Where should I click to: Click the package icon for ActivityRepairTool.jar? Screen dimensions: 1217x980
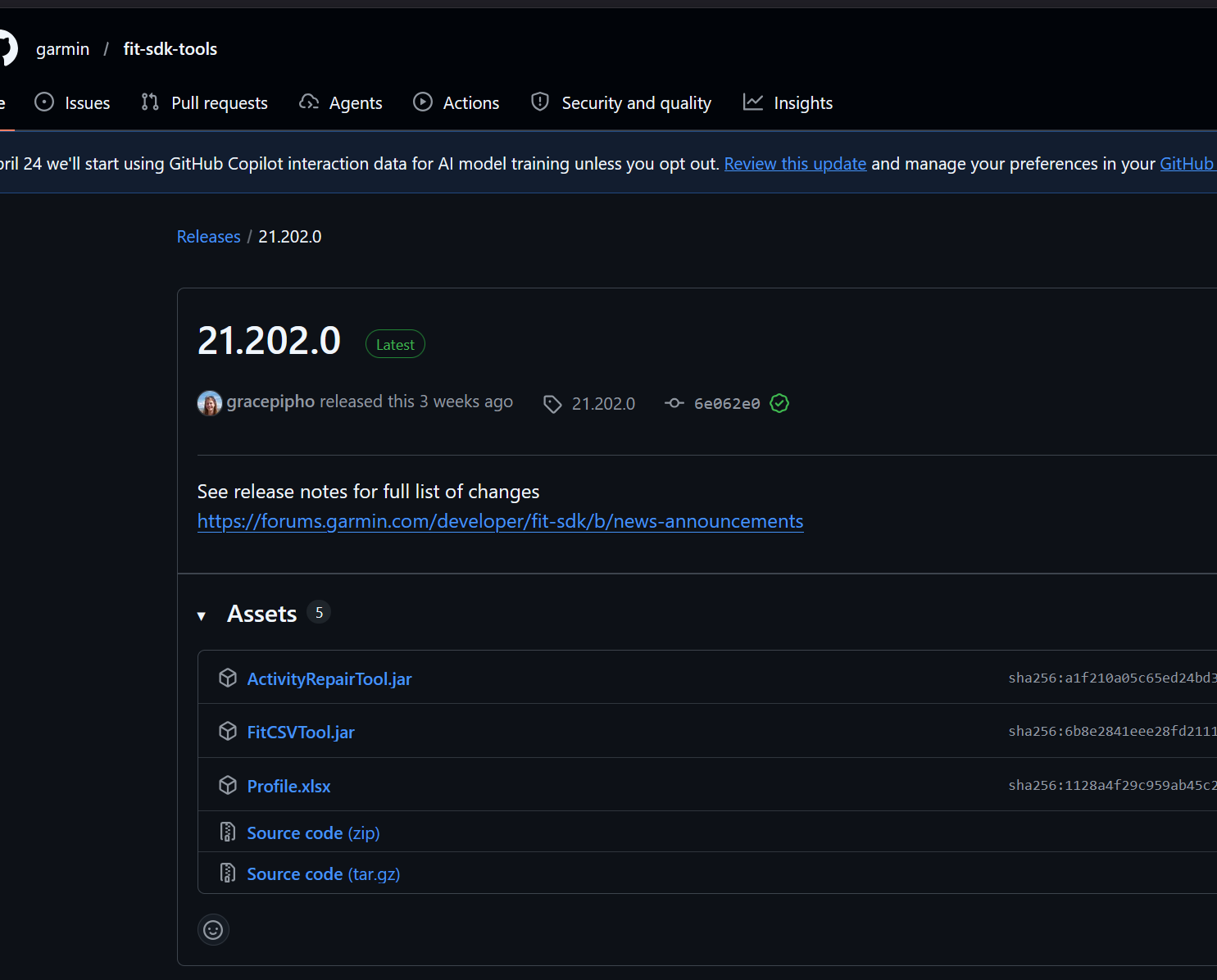point(228,678)
